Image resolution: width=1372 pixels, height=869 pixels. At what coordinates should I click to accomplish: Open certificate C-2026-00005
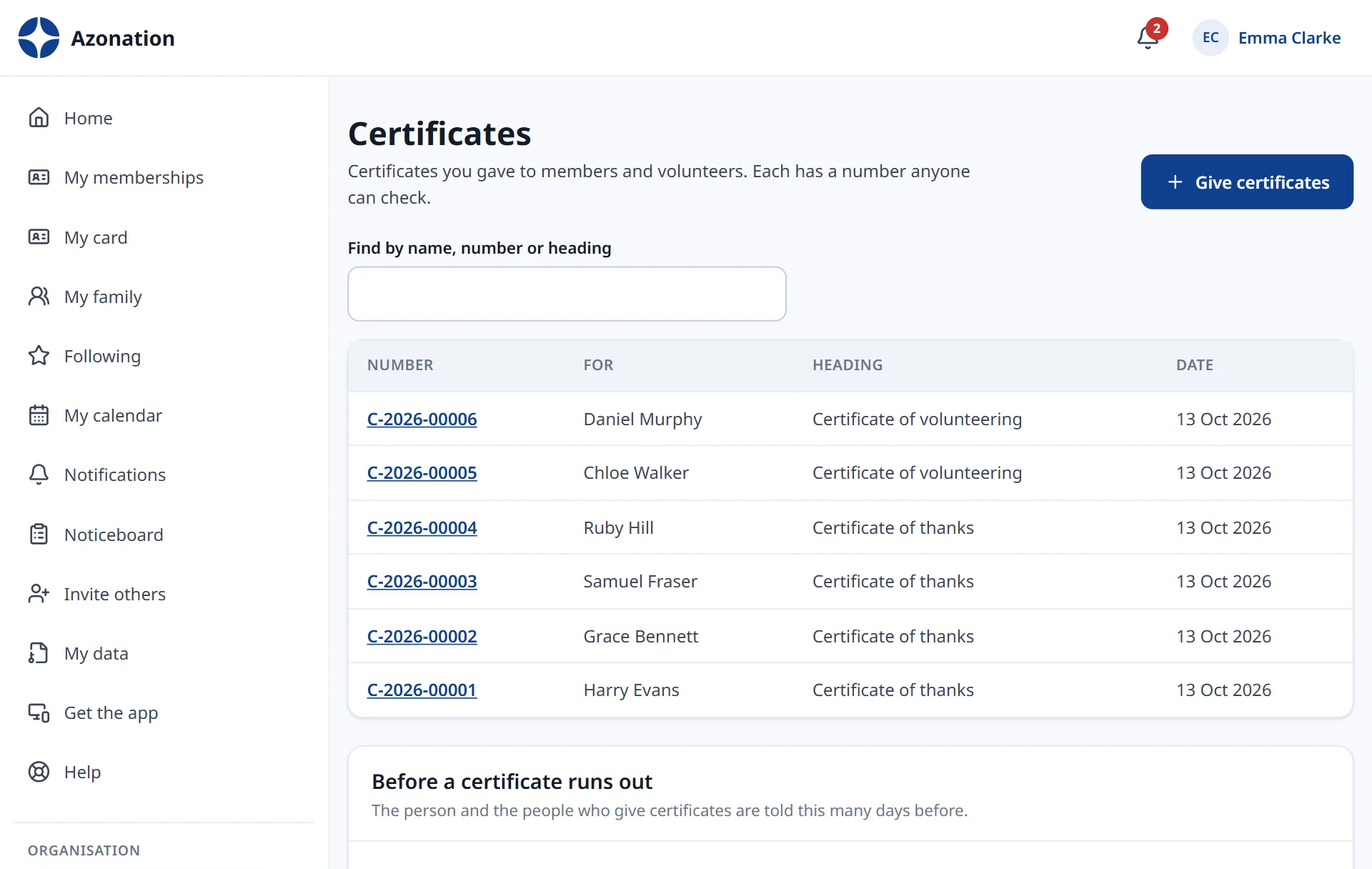coord(422,473)
